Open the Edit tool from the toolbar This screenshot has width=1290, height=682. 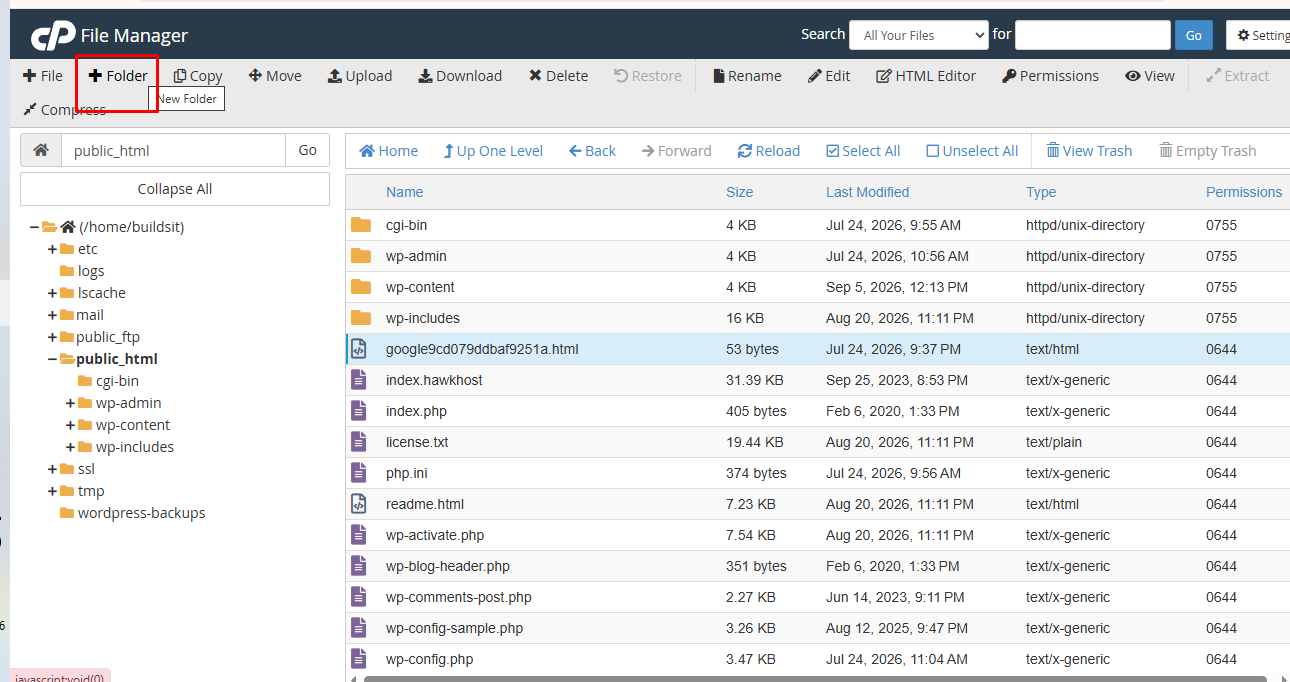(829, 76)
